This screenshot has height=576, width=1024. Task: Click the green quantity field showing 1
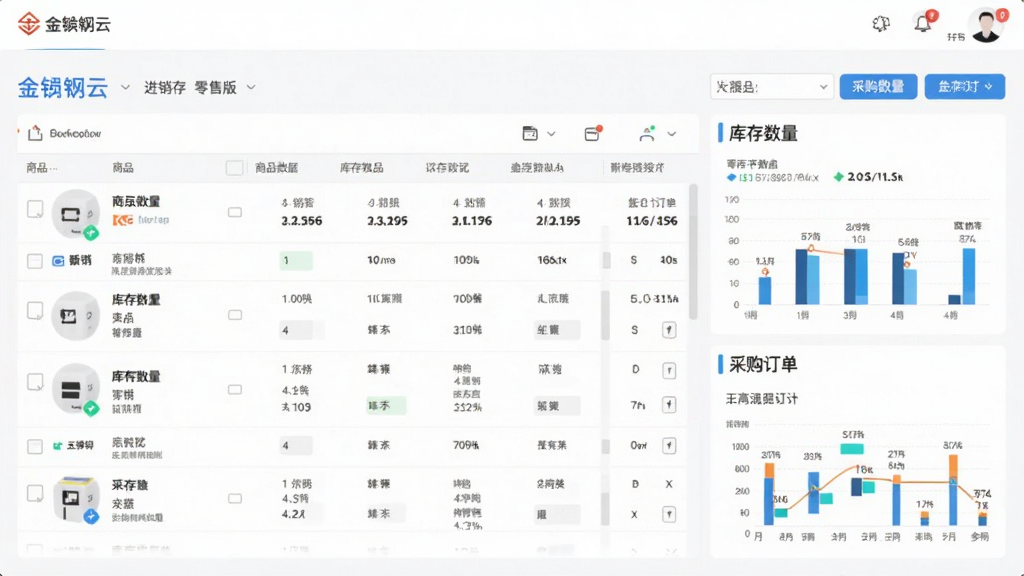coord(296,261)
